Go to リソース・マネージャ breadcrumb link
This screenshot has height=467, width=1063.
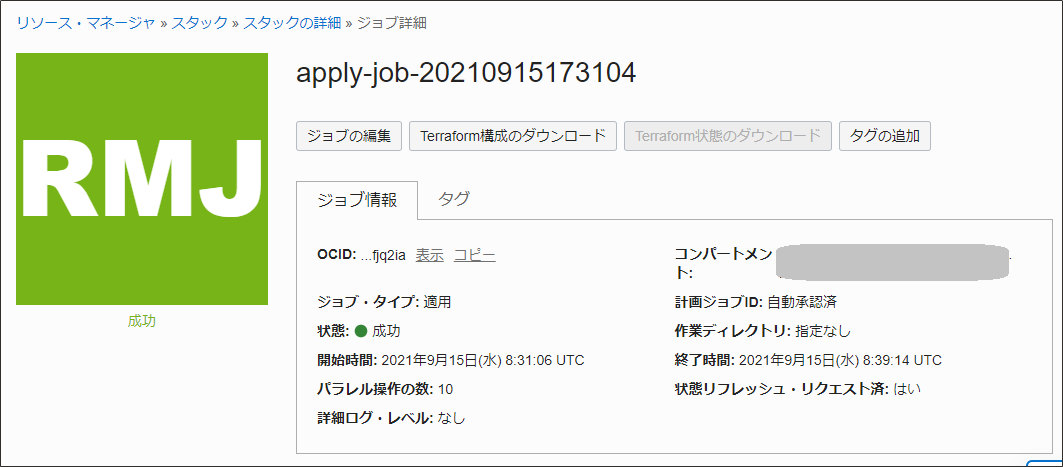pos(85,22)
